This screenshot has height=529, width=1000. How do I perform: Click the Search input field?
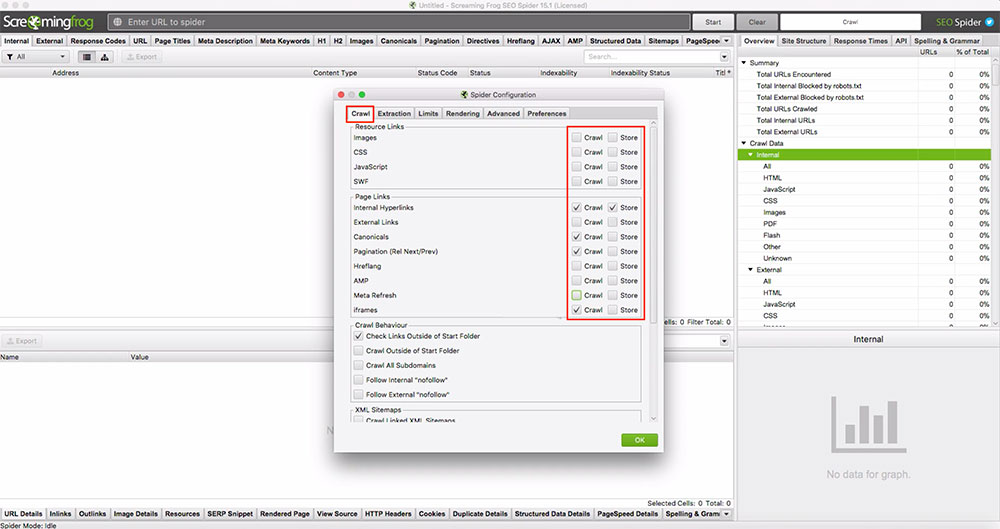(651, 57)
